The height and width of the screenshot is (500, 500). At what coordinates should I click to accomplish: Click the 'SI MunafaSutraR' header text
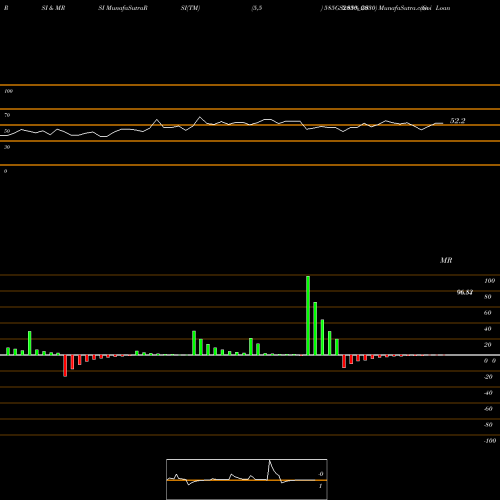(123, 8)
